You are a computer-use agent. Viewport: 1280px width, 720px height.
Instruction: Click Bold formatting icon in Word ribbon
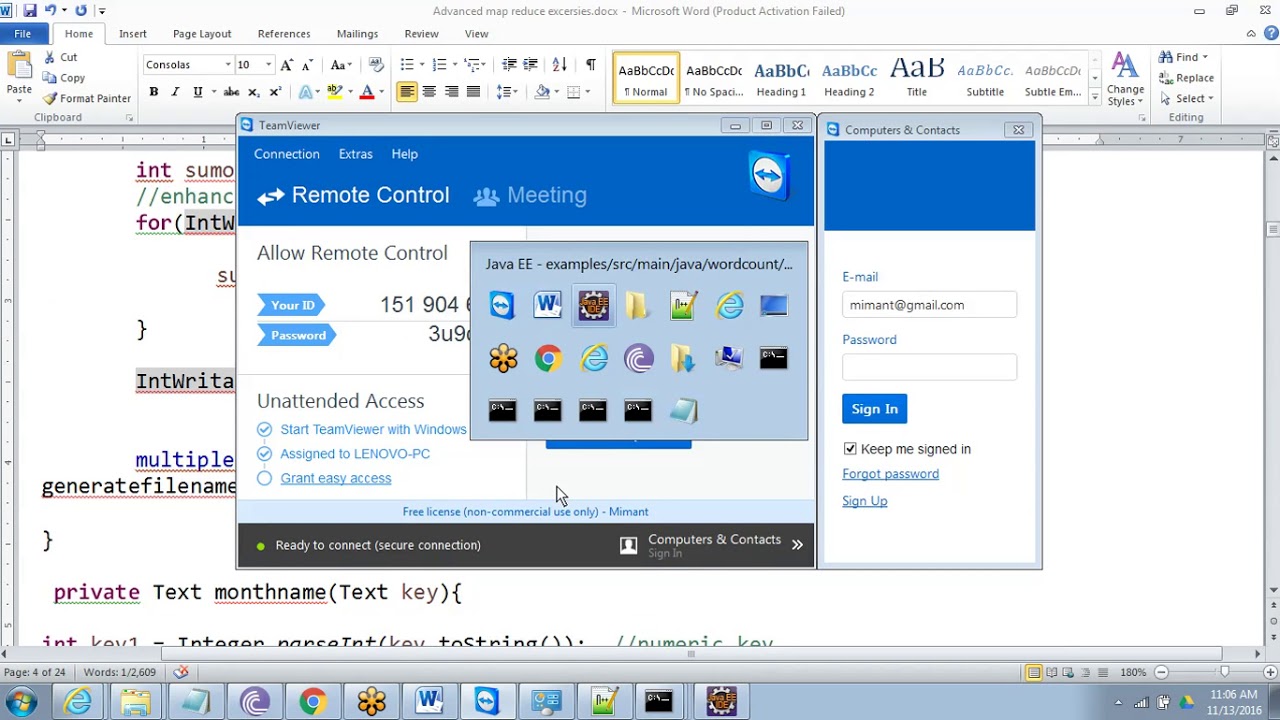tap(154, 92)
